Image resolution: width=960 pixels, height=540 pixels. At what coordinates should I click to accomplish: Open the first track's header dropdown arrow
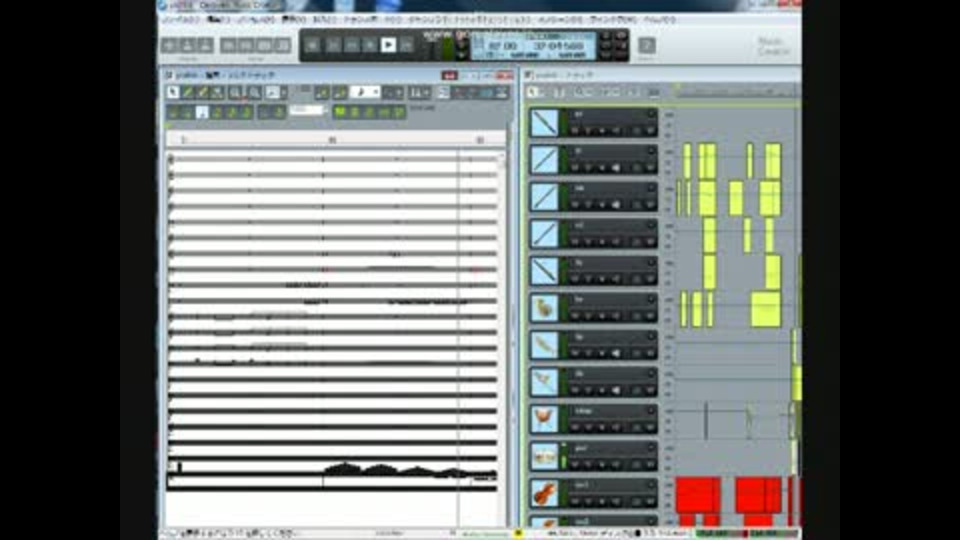pos(651,114)
